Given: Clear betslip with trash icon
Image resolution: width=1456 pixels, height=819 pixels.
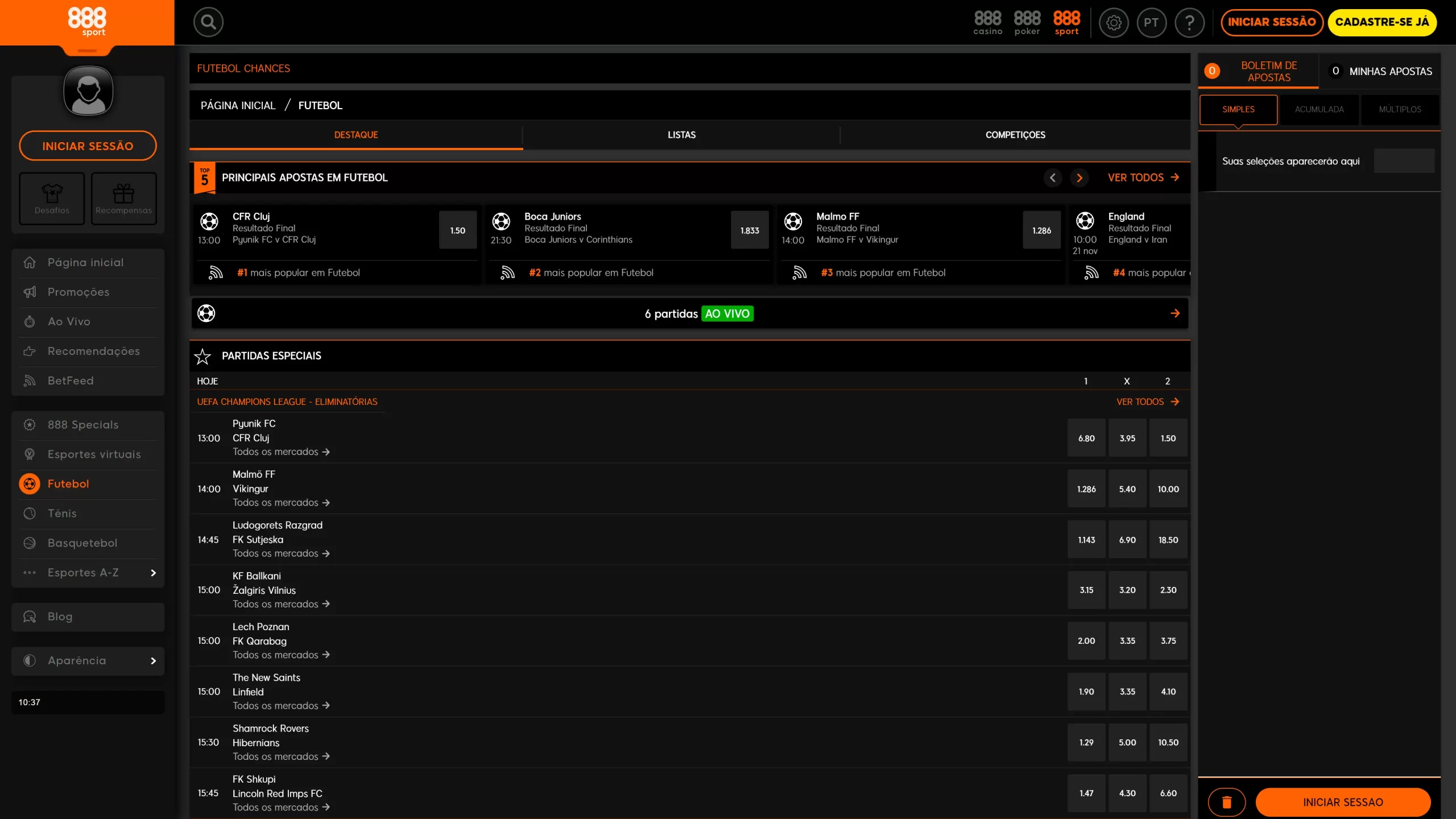Looking at the screenshot, I should pyautogui.click(x=1227, y=803).
